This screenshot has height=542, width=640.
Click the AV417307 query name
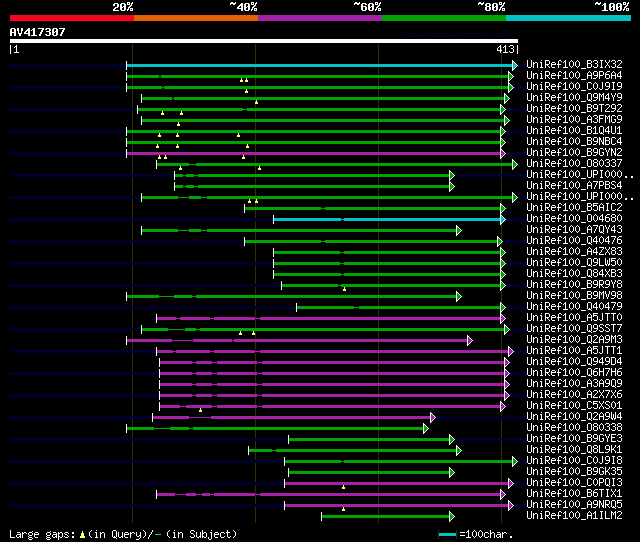(x=38, y=32)
